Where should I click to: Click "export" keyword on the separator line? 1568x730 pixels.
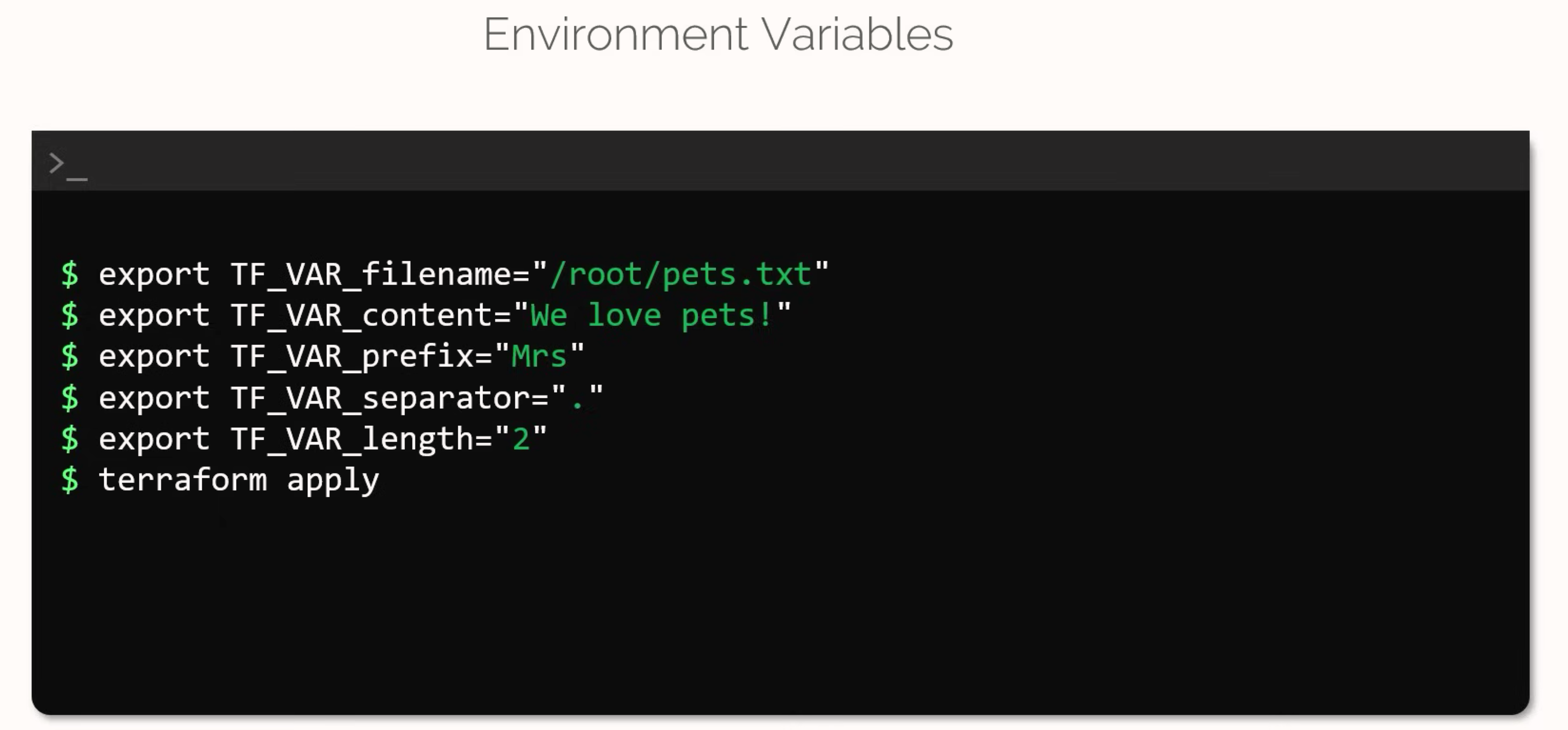coord(154,398)
